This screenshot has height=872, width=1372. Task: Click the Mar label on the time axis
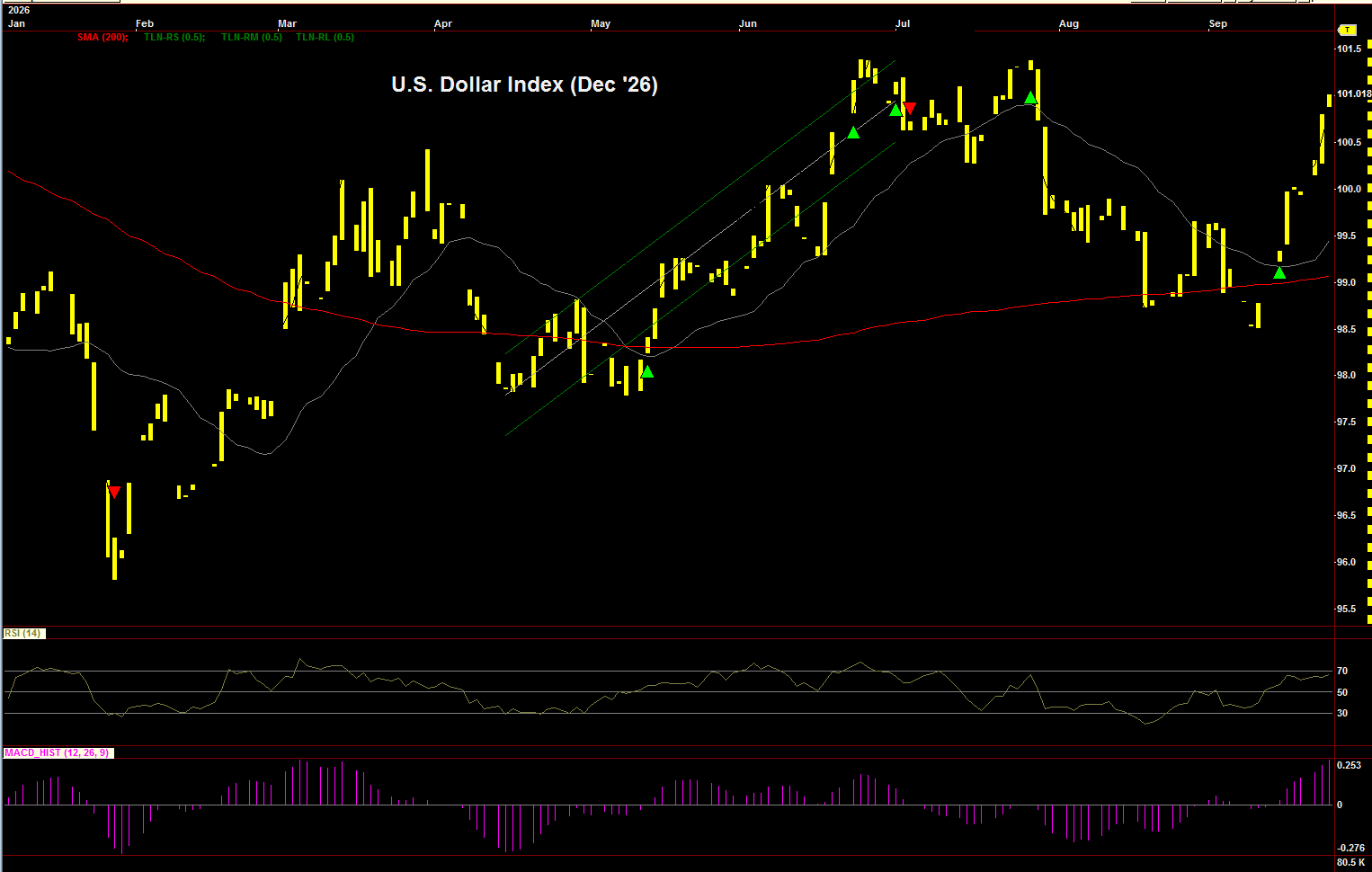coord(288,23)
